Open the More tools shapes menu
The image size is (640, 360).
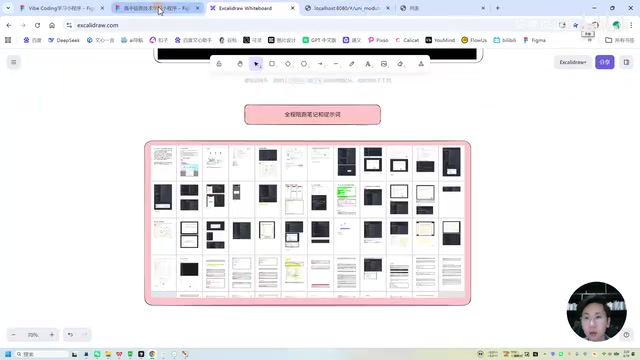click(421, 64)
